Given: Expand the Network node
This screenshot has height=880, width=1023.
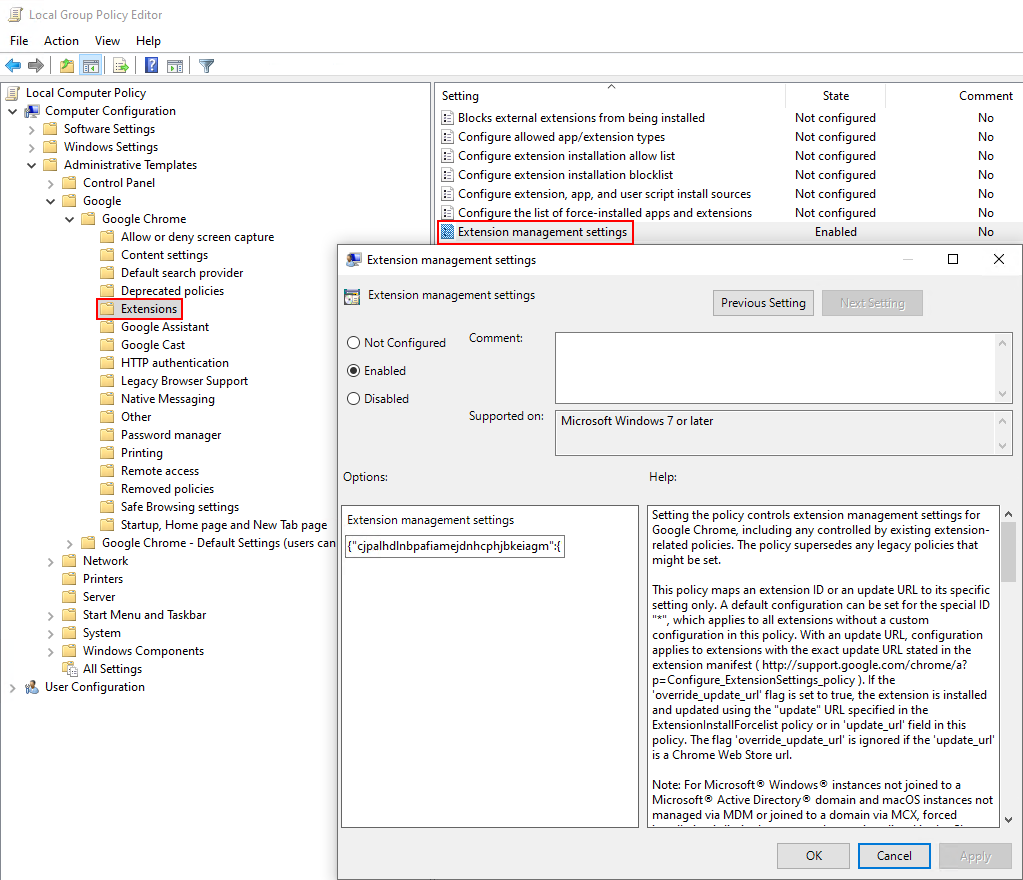Looking at the screenshot, I should point(50,561).
